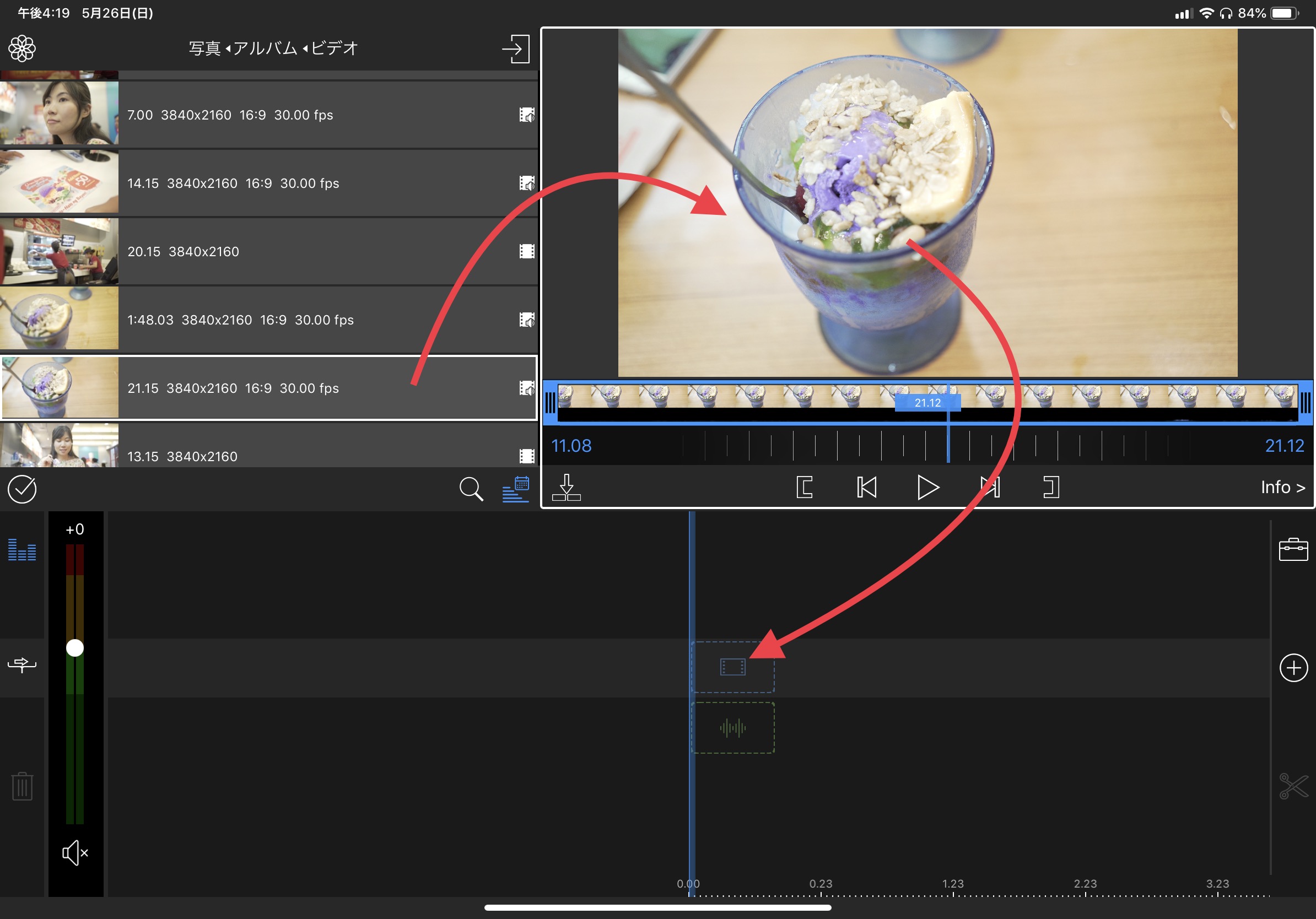The width and height of the screenshot is (1316, 919).
Task: Expand the Info panel
Action: pos(1282,487)
